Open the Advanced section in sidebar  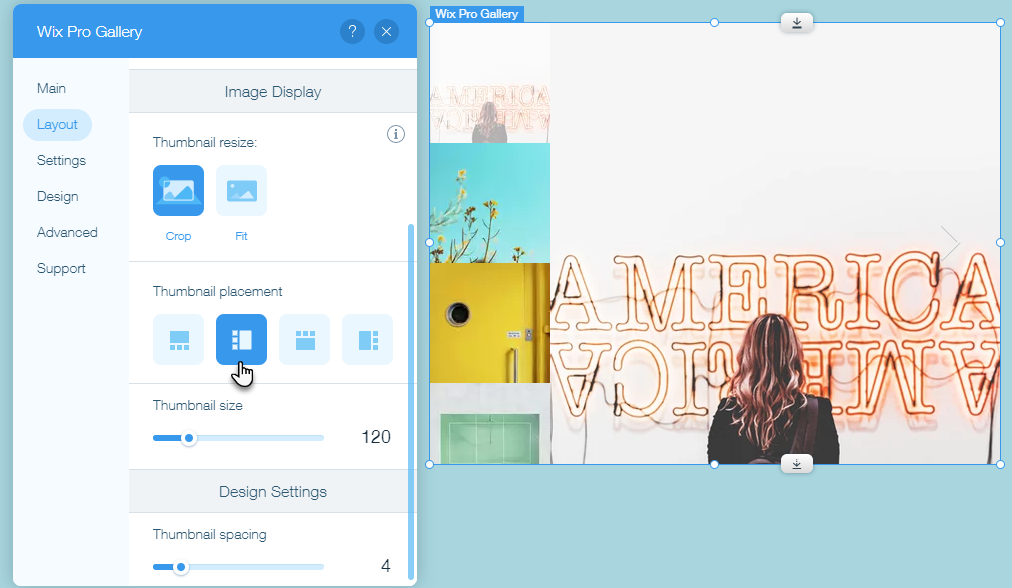point(67,232)
